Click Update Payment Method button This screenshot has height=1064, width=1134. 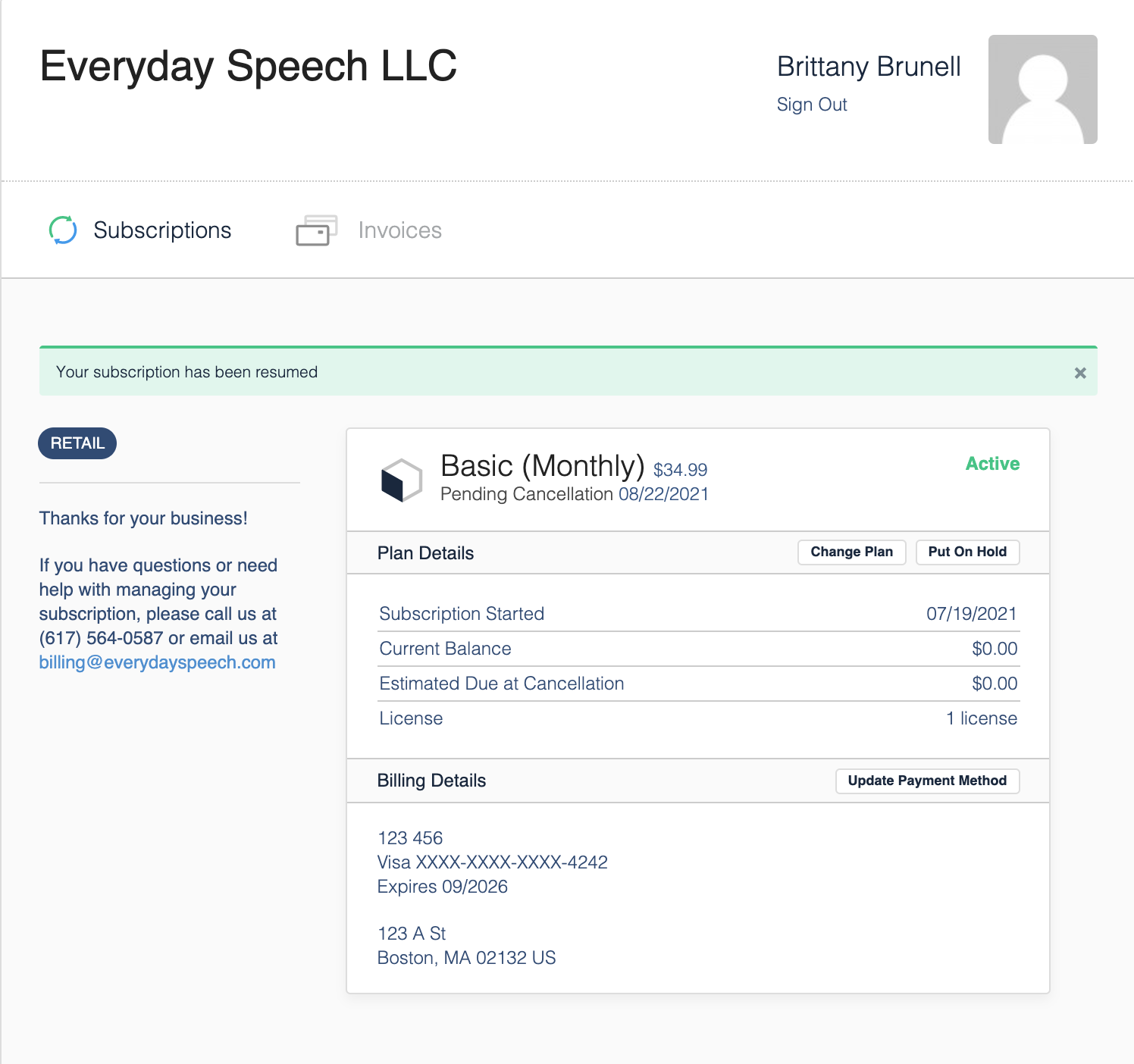tap(927, 781)
